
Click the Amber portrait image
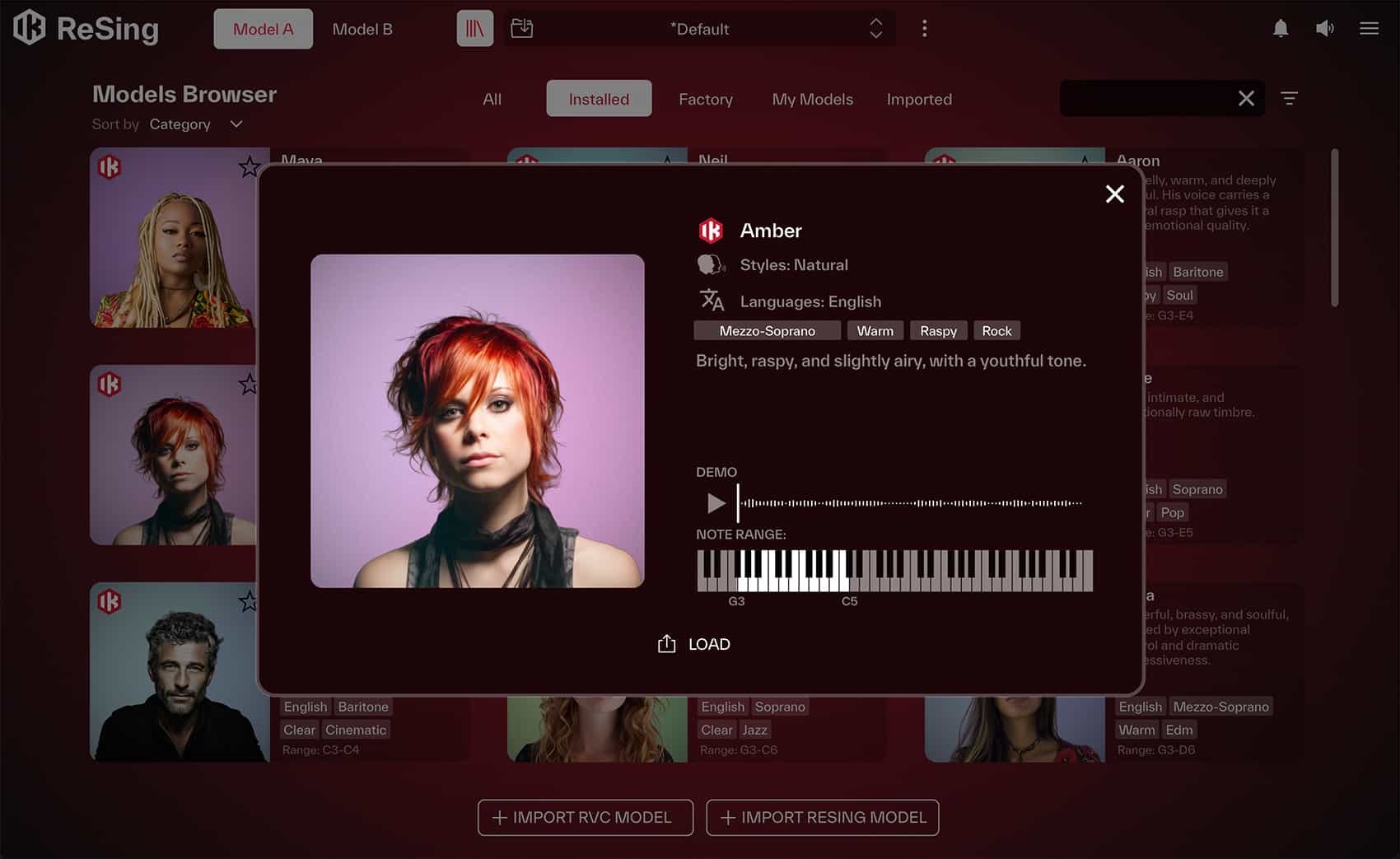478,421
